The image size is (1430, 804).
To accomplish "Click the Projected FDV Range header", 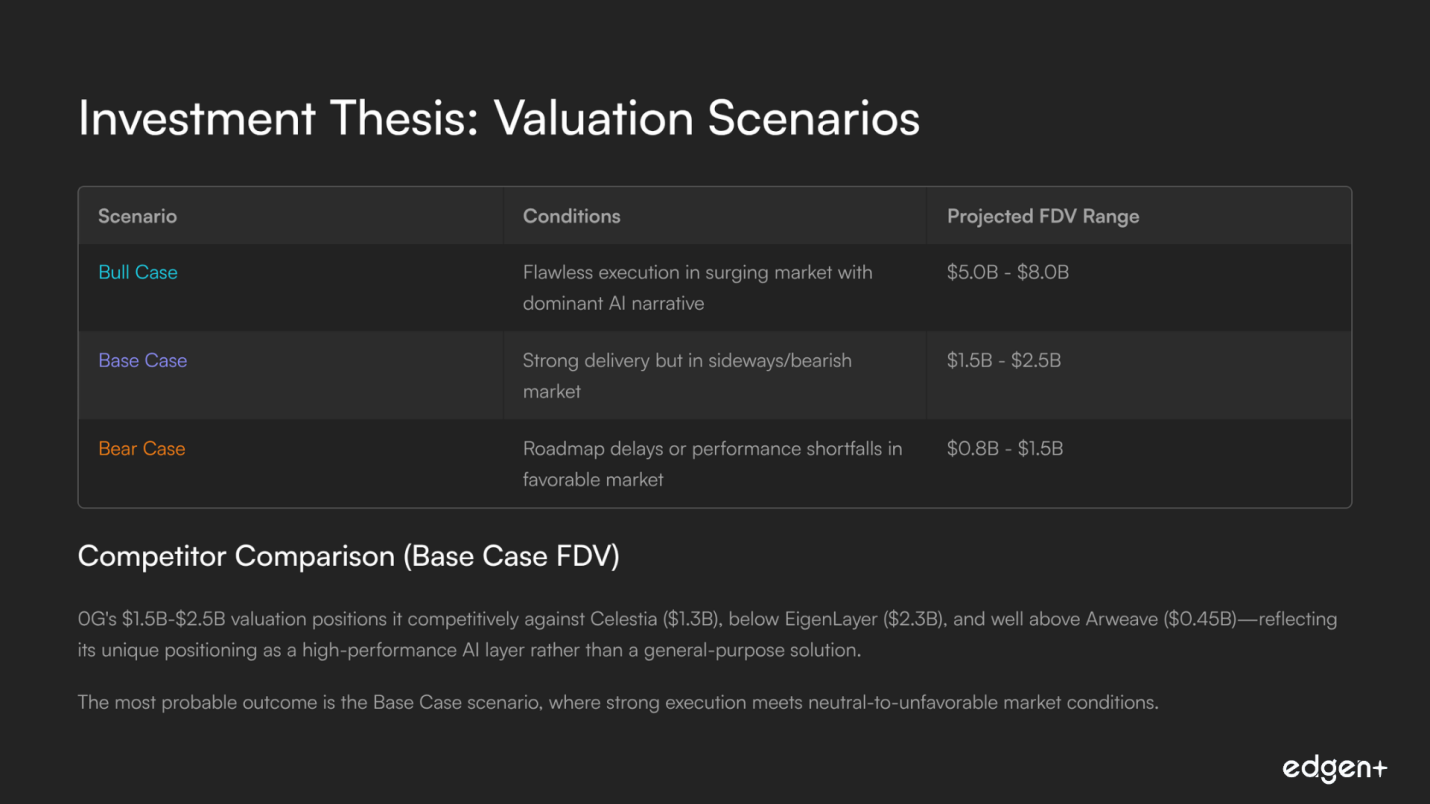I will coord(1043,216).
